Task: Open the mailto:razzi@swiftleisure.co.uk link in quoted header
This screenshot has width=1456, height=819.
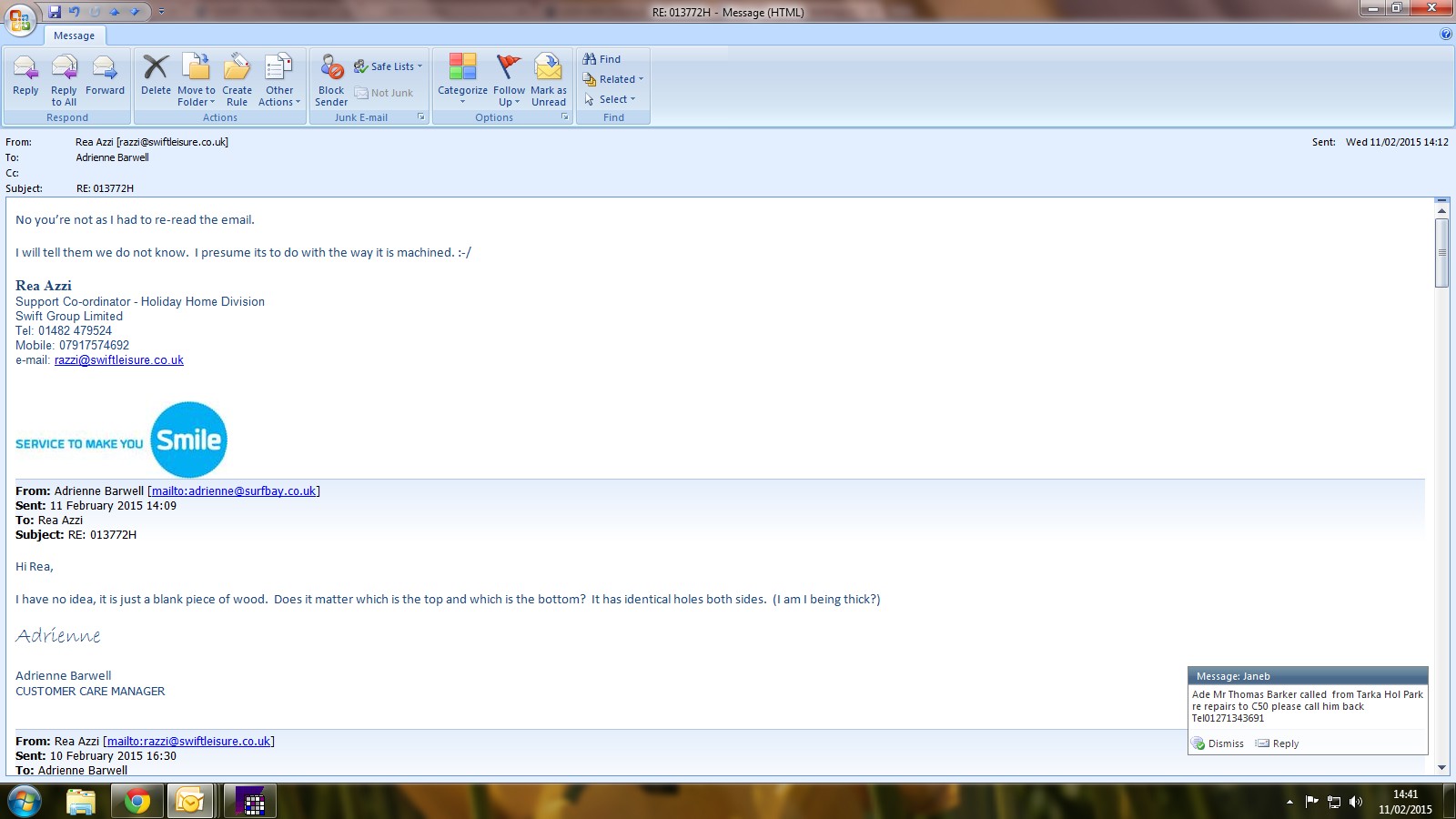Action: pos(188,742)
